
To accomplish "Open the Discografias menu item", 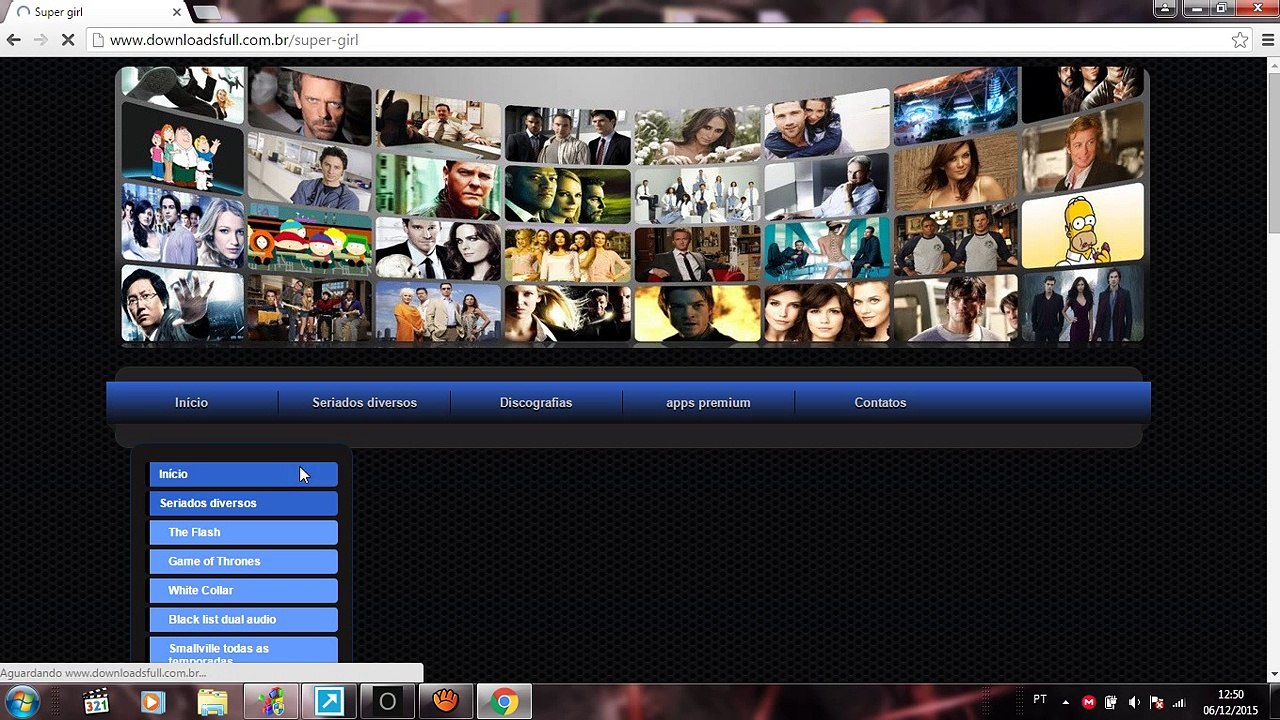I will 536,403.
